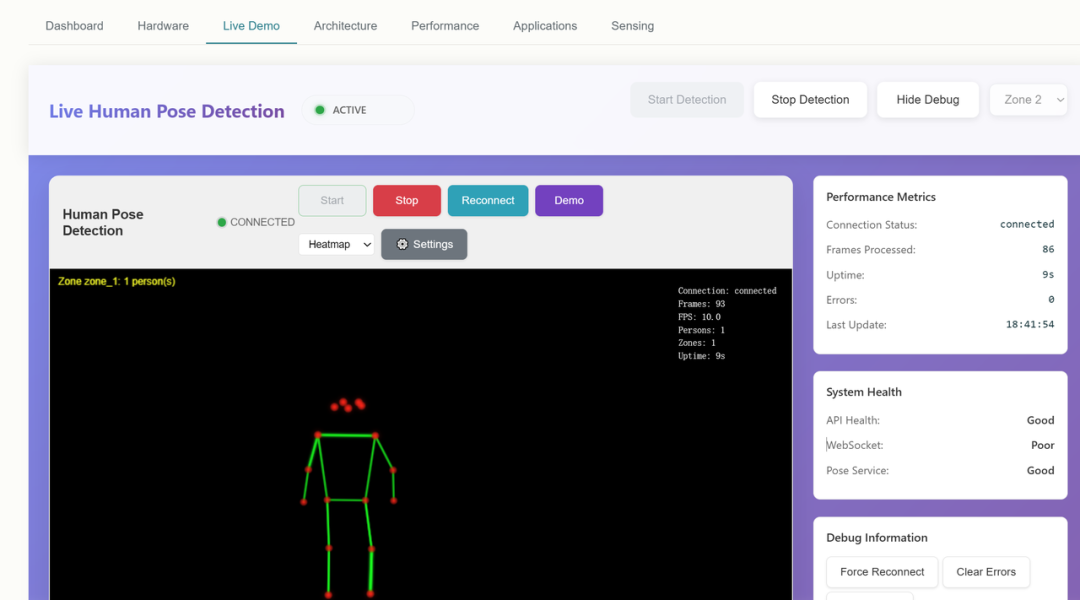Viewport: 1080px width, 600px height.
Task: Click the WebSocket 'Poor' status
Action: click(x=1042, y=445)
